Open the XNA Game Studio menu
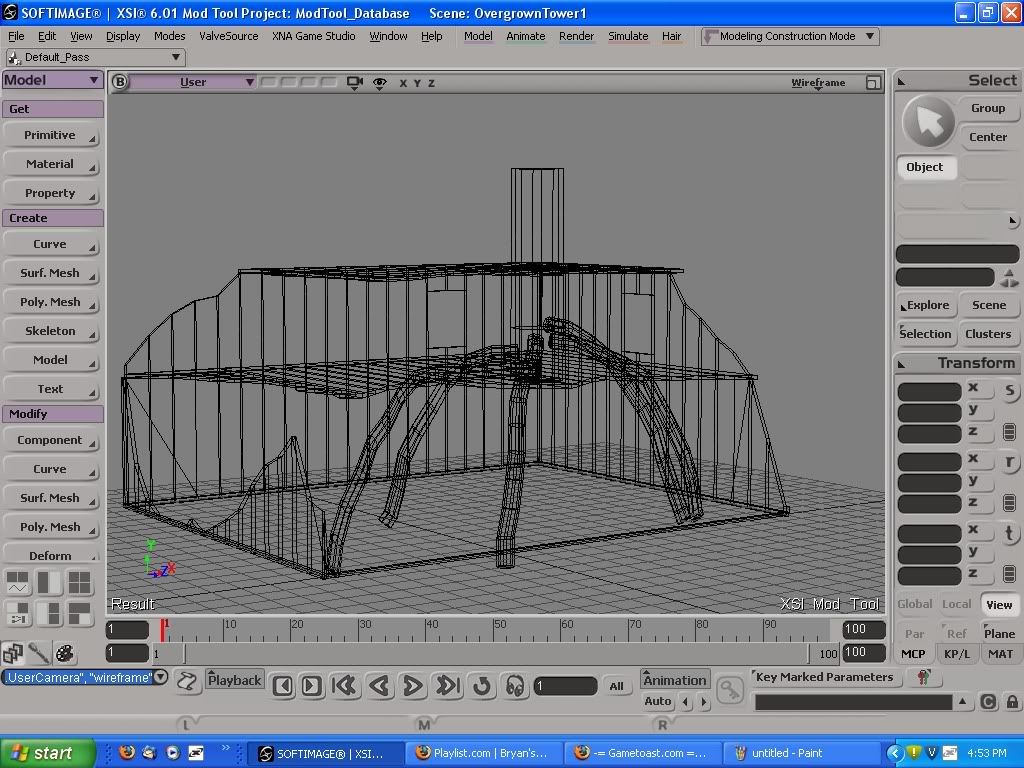The image size is (1024, 768). [x=313, y=37]
